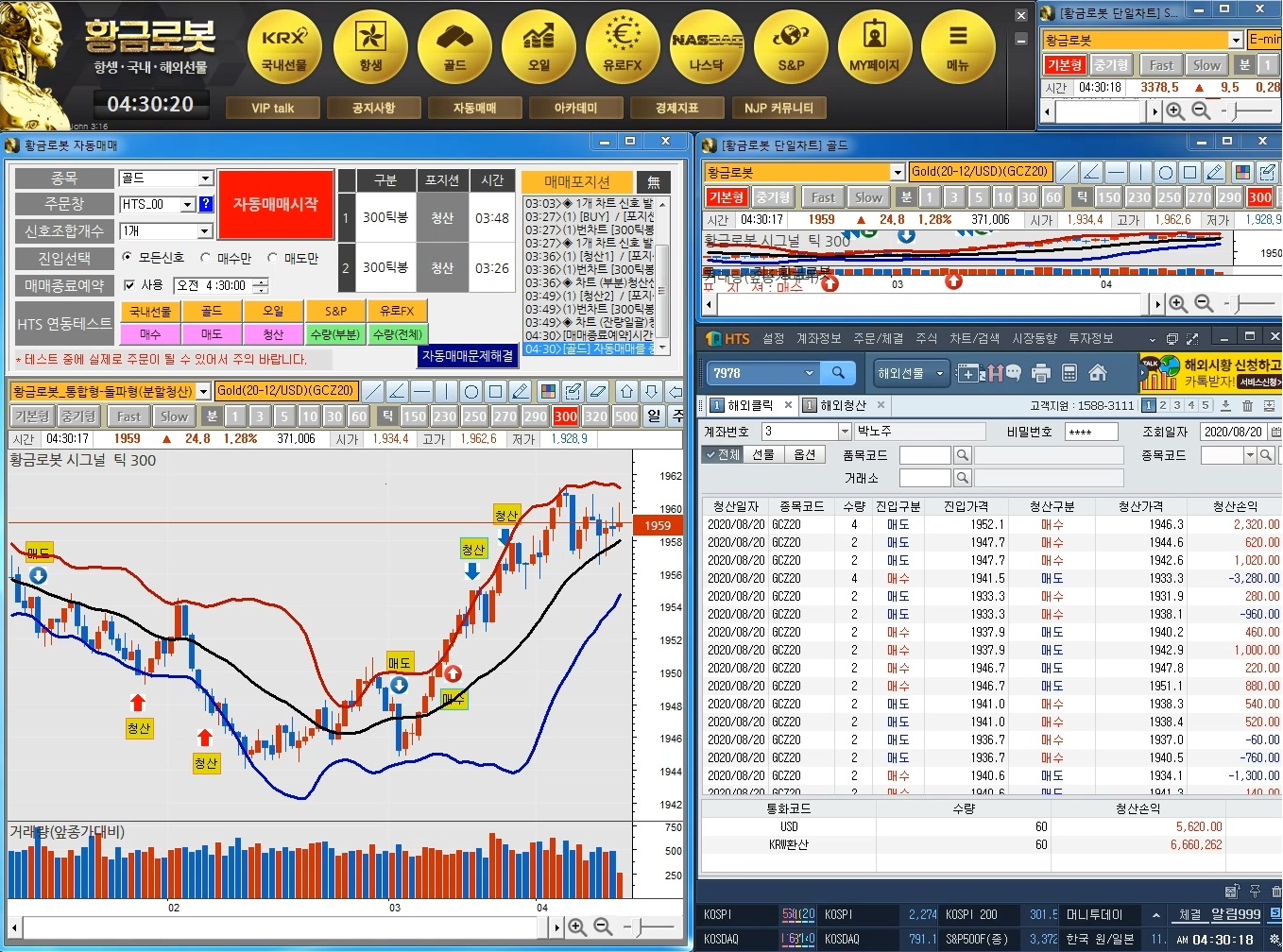Zoom out on the gold single chart window
Image resolution: width=1283 pixels, height=952 pixels.
click(x=1204, y=304)
